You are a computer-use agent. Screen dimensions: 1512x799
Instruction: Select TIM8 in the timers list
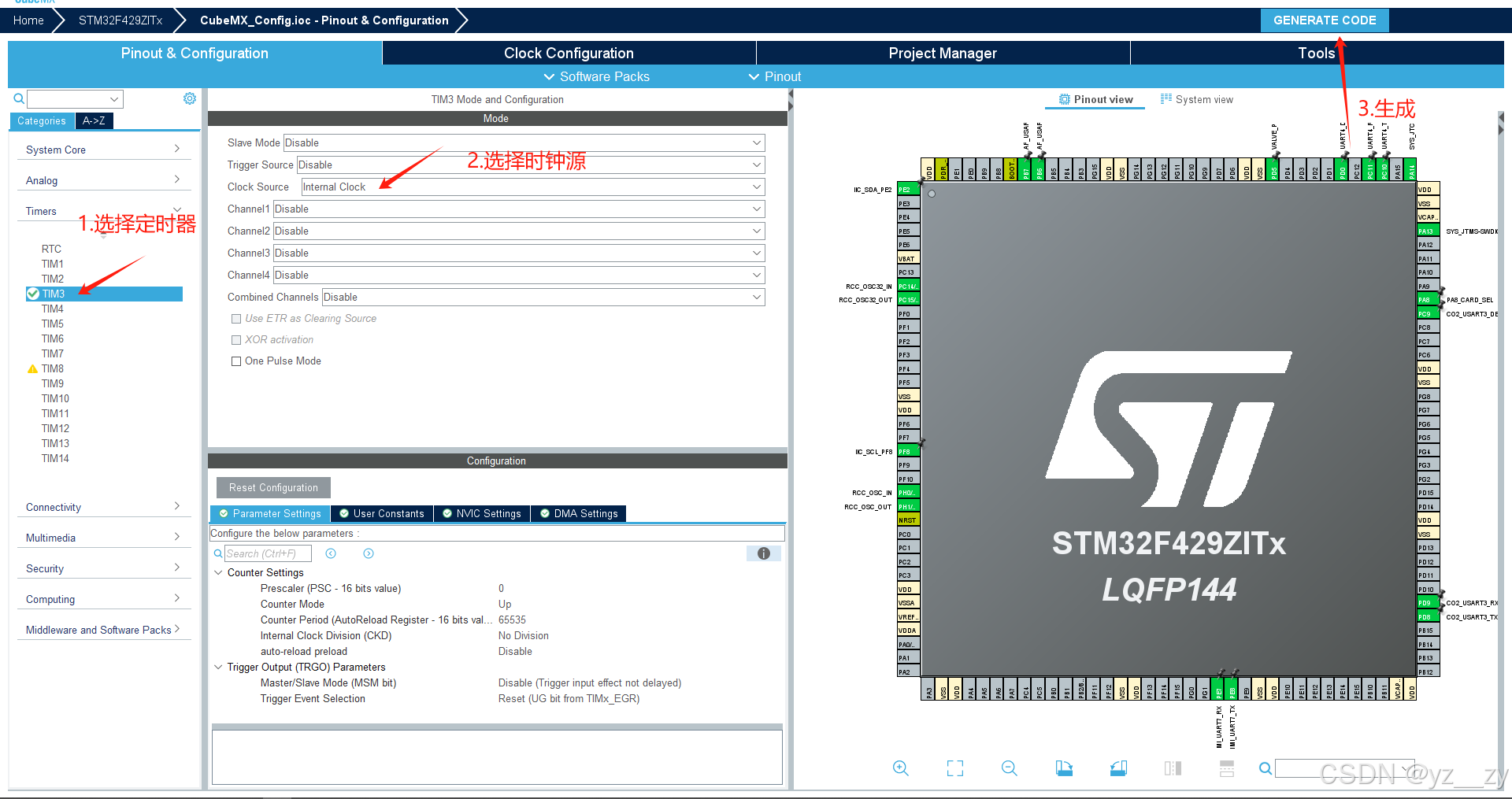[53, 368]
